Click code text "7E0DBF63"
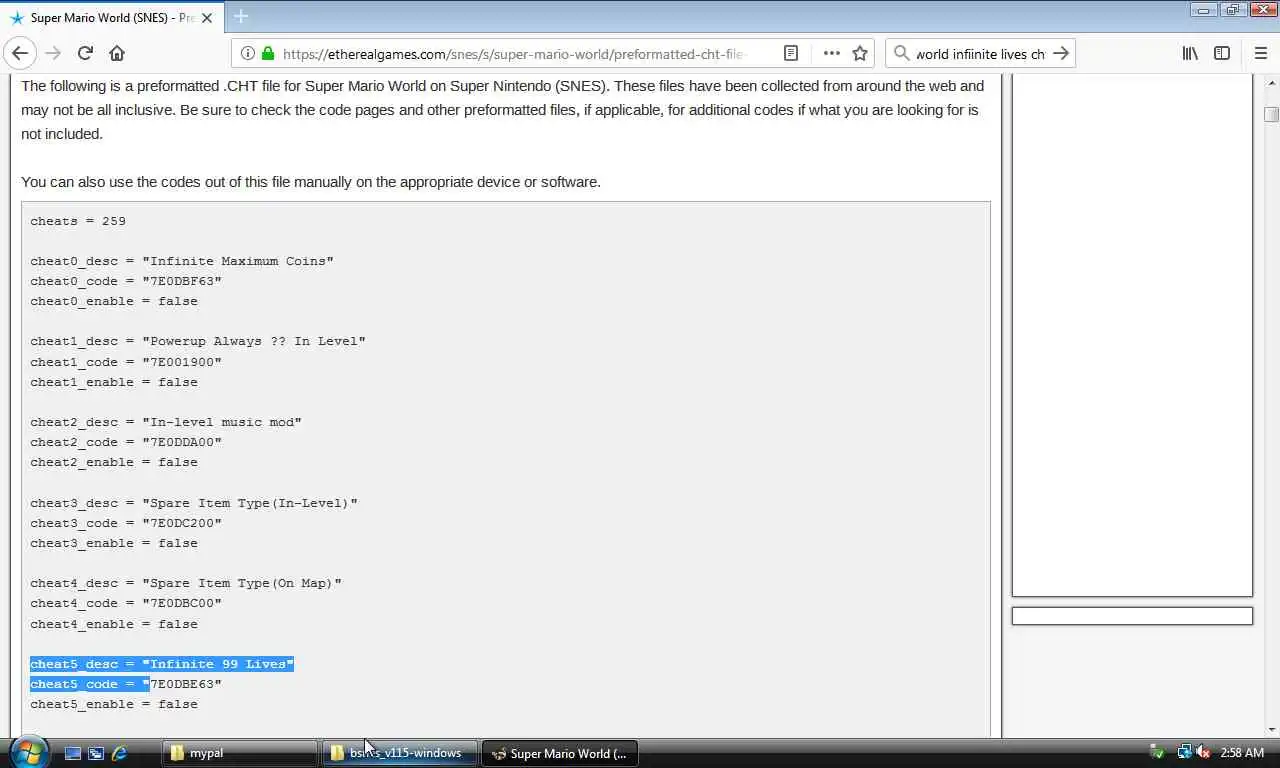Image resolution: width=1280 pixels, height=768 pixels. (x=182, y=281)
